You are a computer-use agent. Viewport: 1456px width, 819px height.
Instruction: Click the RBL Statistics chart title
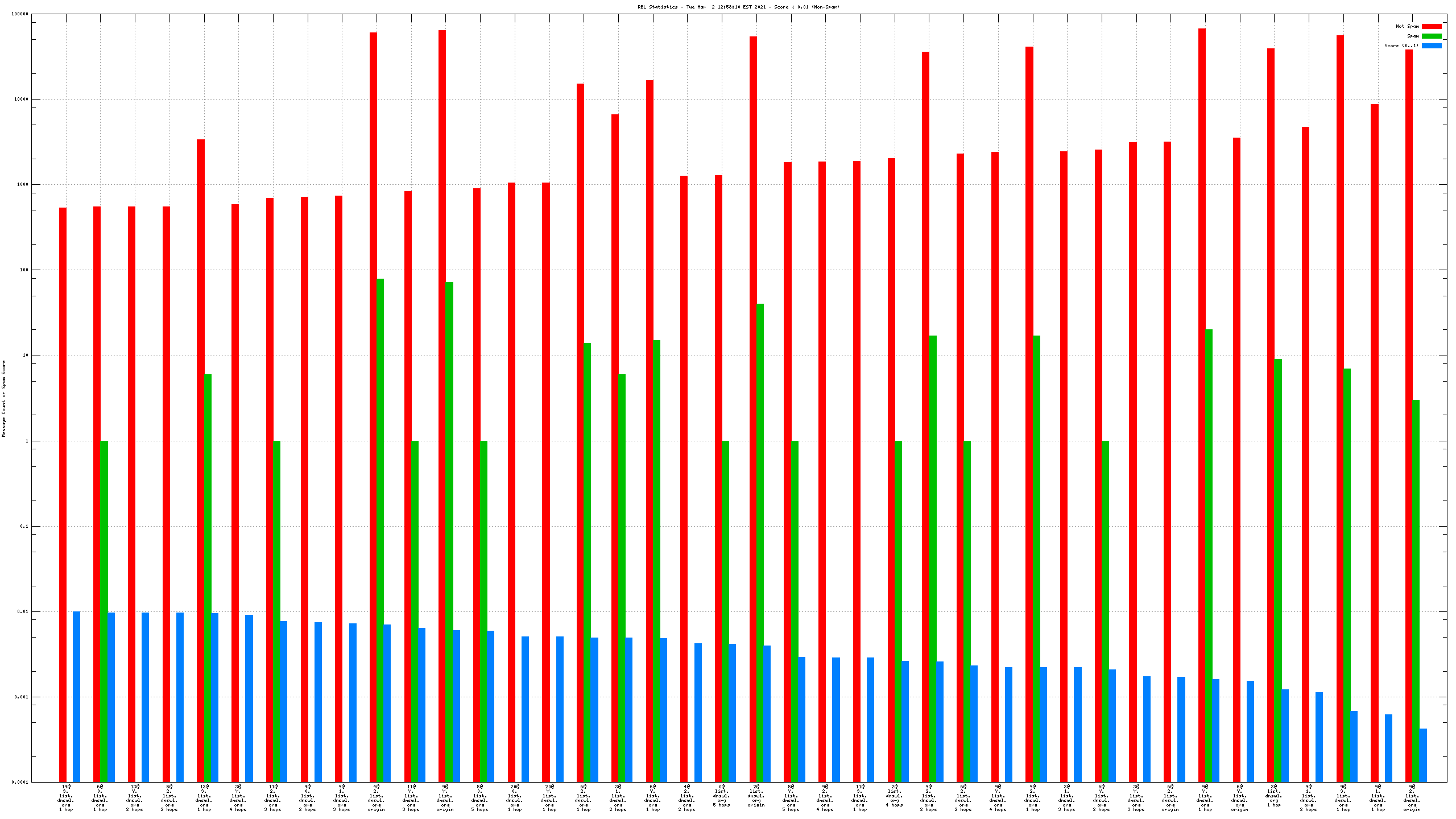coord(738,7)
